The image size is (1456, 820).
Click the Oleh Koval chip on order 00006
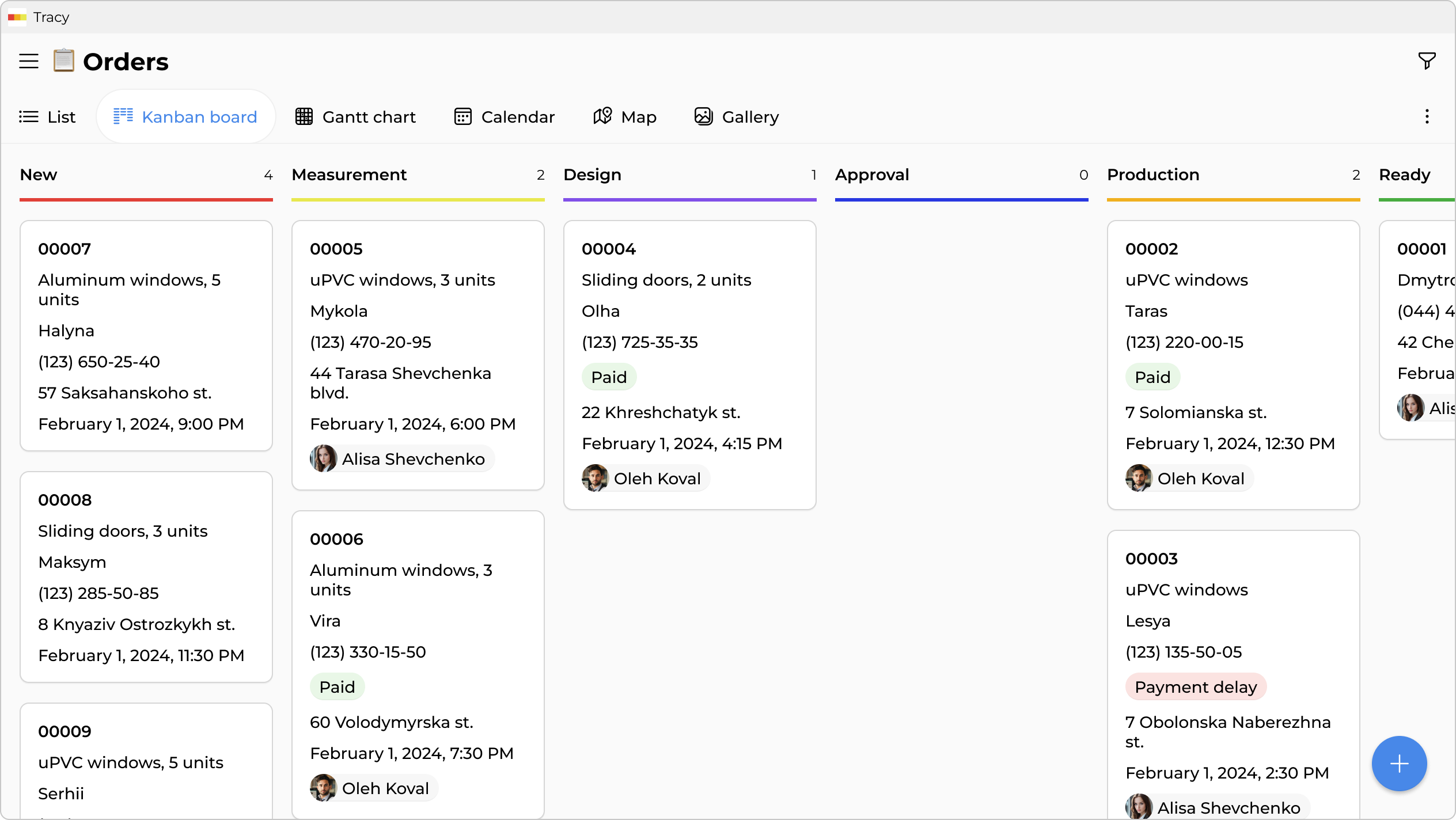pyautogui.click(x=372, y=788)
